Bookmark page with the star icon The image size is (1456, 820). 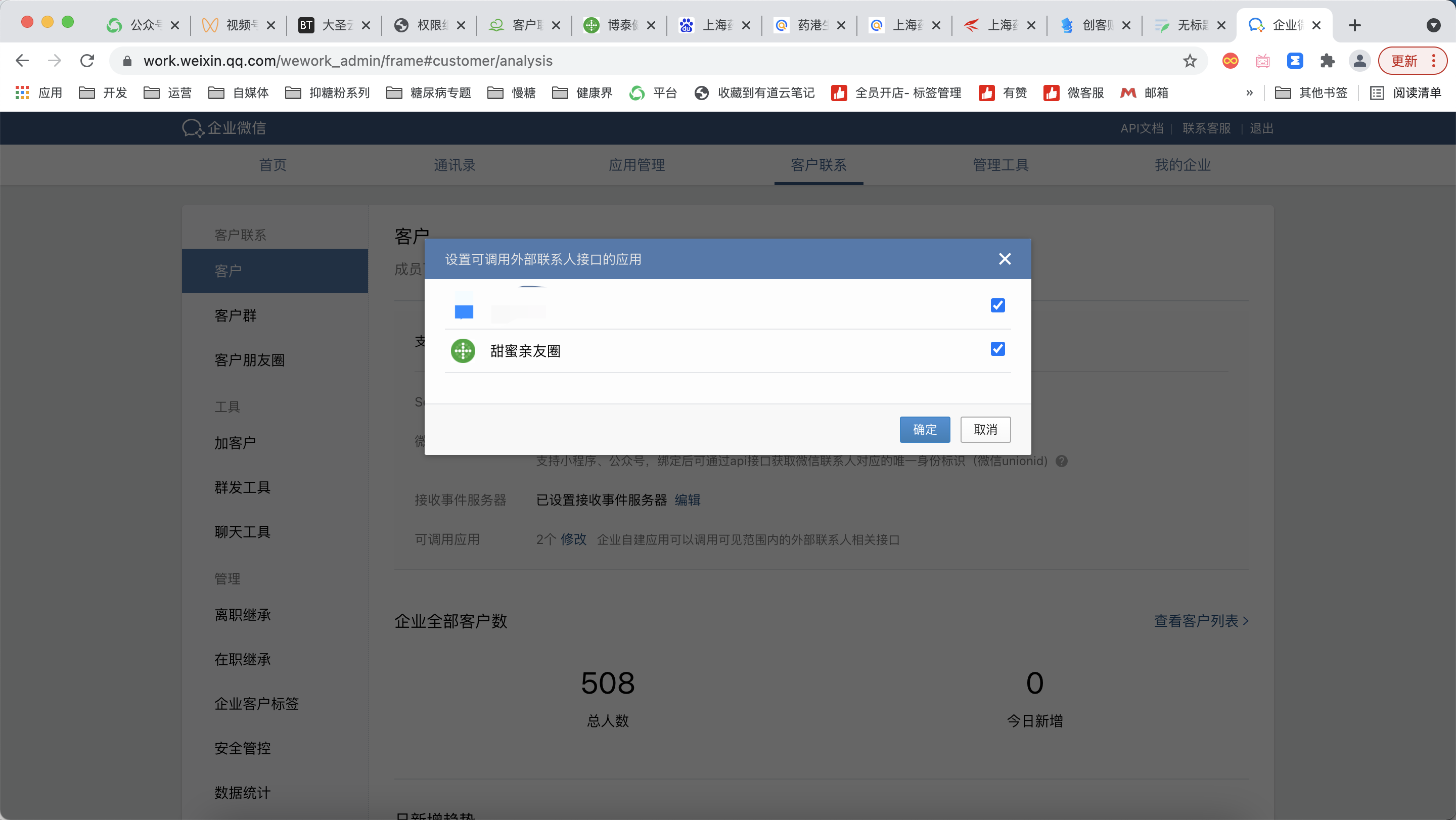tap(1190, 61)
